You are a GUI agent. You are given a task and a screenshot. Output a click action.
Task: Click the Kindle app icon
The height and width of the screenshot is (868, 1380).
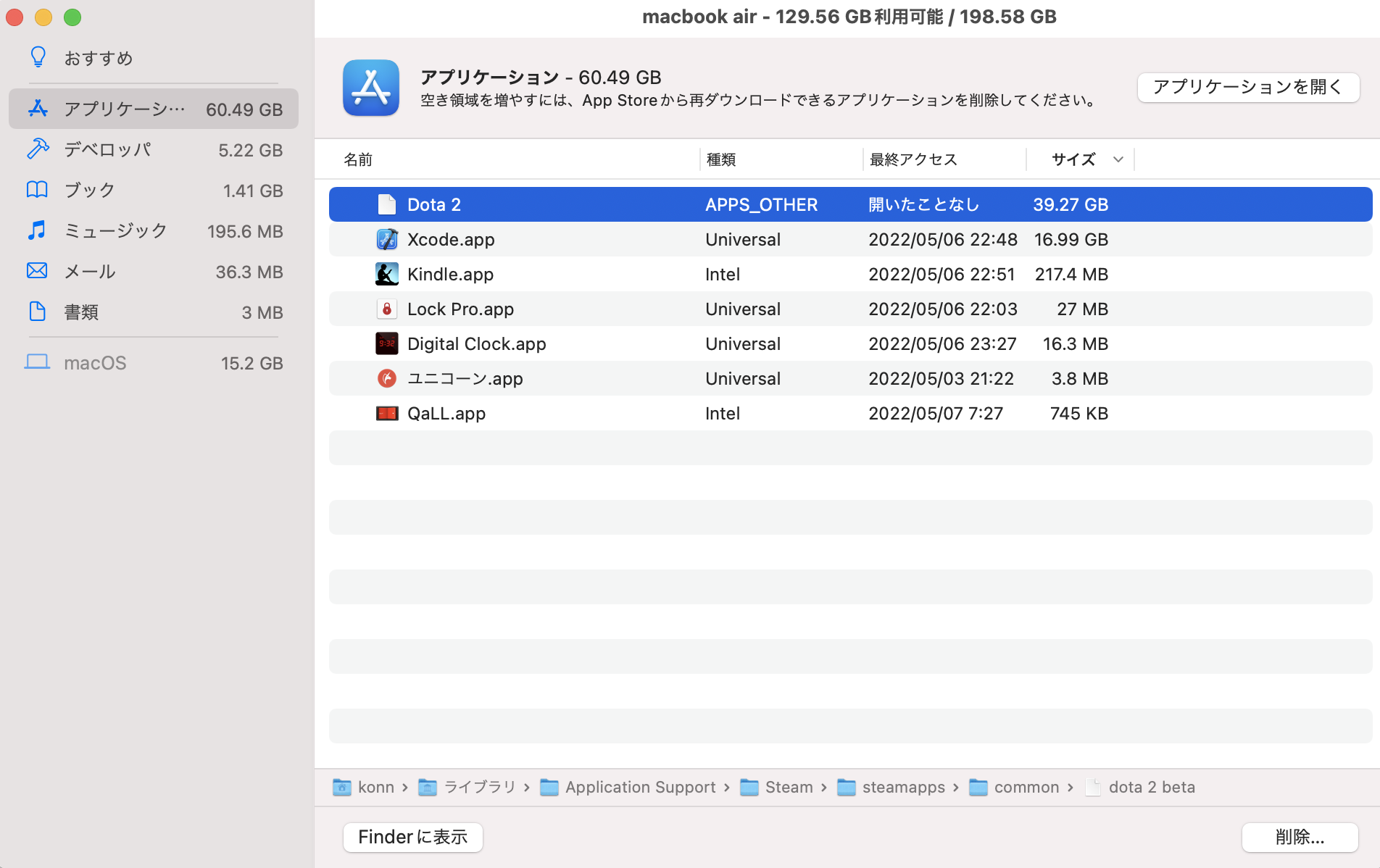point(387,275)
